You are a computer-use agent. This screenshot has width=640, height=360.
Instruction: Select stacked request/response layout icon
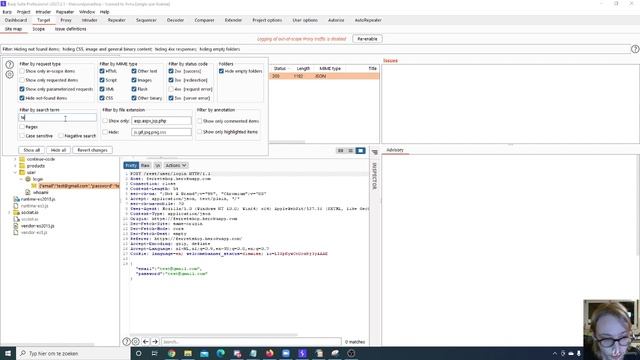[350, 151]
